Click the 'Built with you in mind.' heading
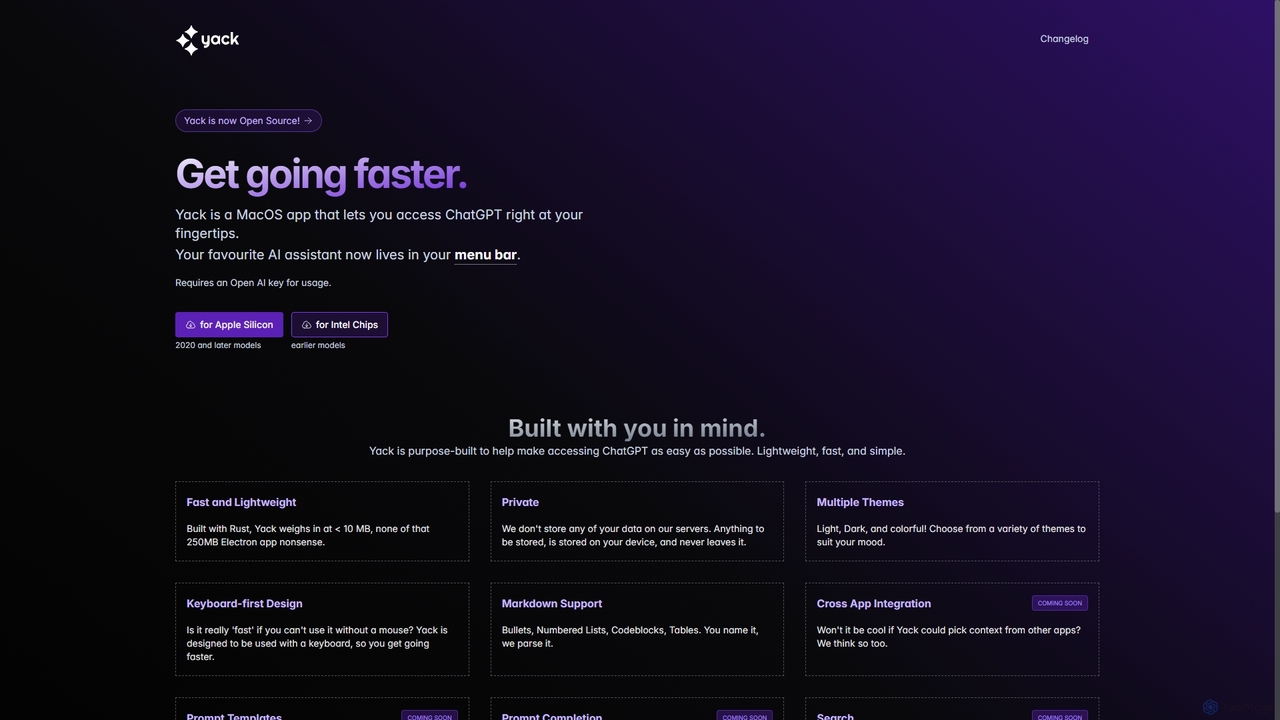Viewport: 1280px width, 720px height. tap(637, 428)
